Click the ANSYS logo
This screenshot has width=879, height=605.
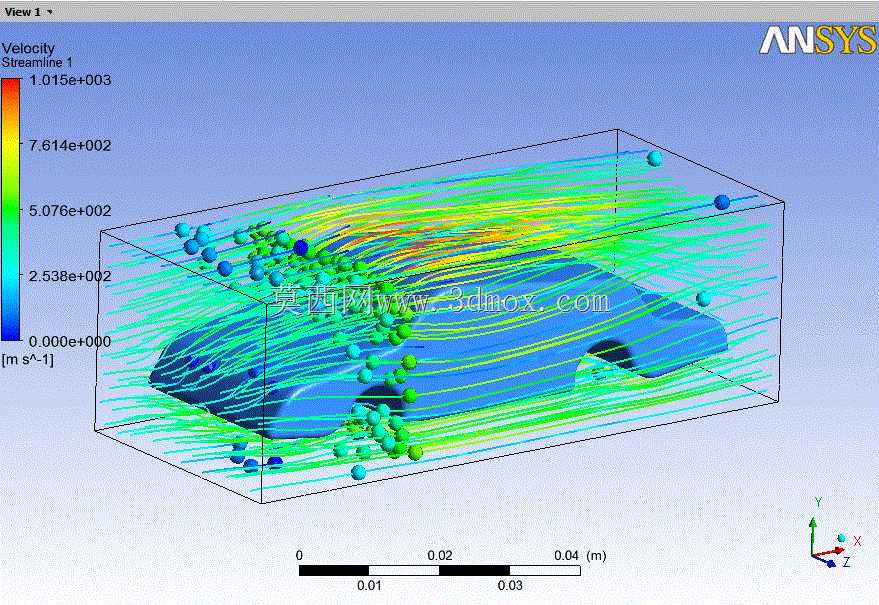click(x=818, y=40)
